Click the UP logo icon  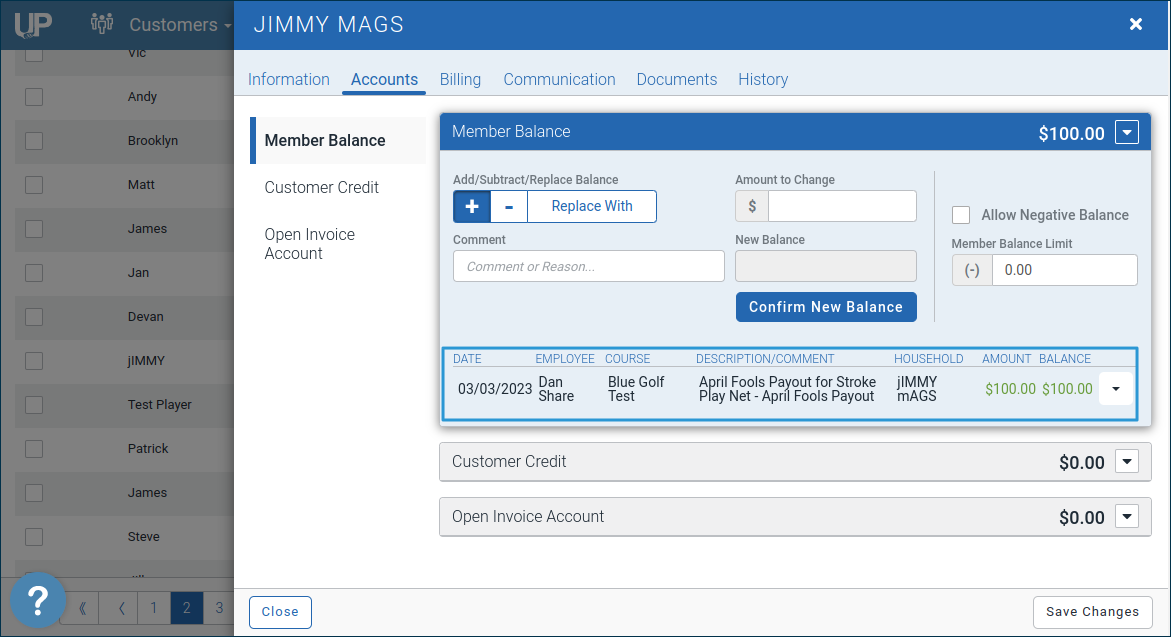pos(33,25)
